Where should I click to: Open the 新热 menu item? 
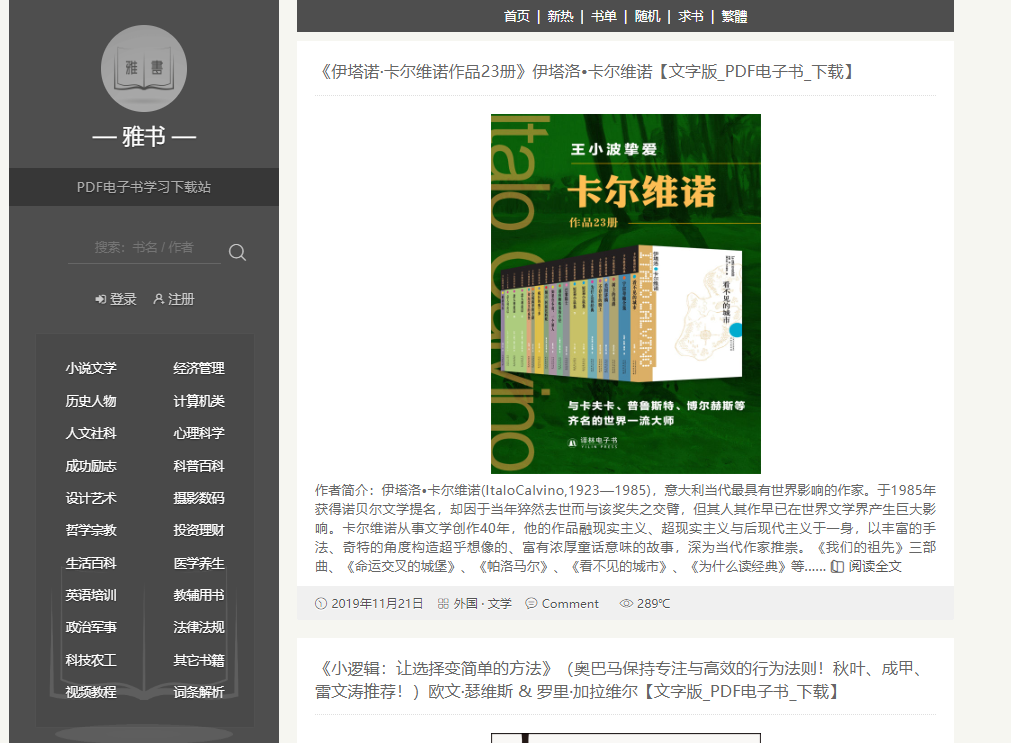point(560,16)
